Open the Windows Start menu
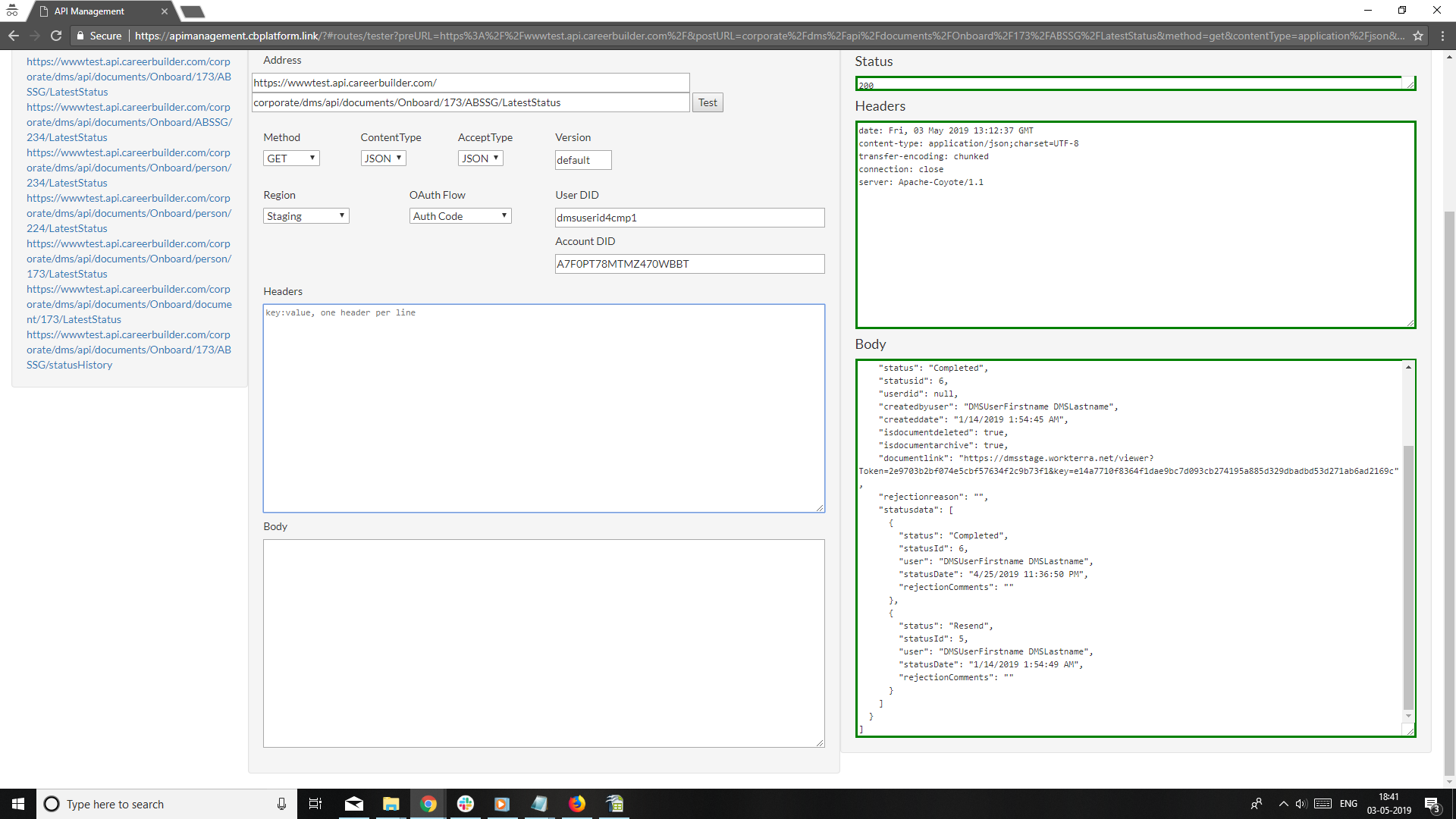 click(x=18, y=804)
